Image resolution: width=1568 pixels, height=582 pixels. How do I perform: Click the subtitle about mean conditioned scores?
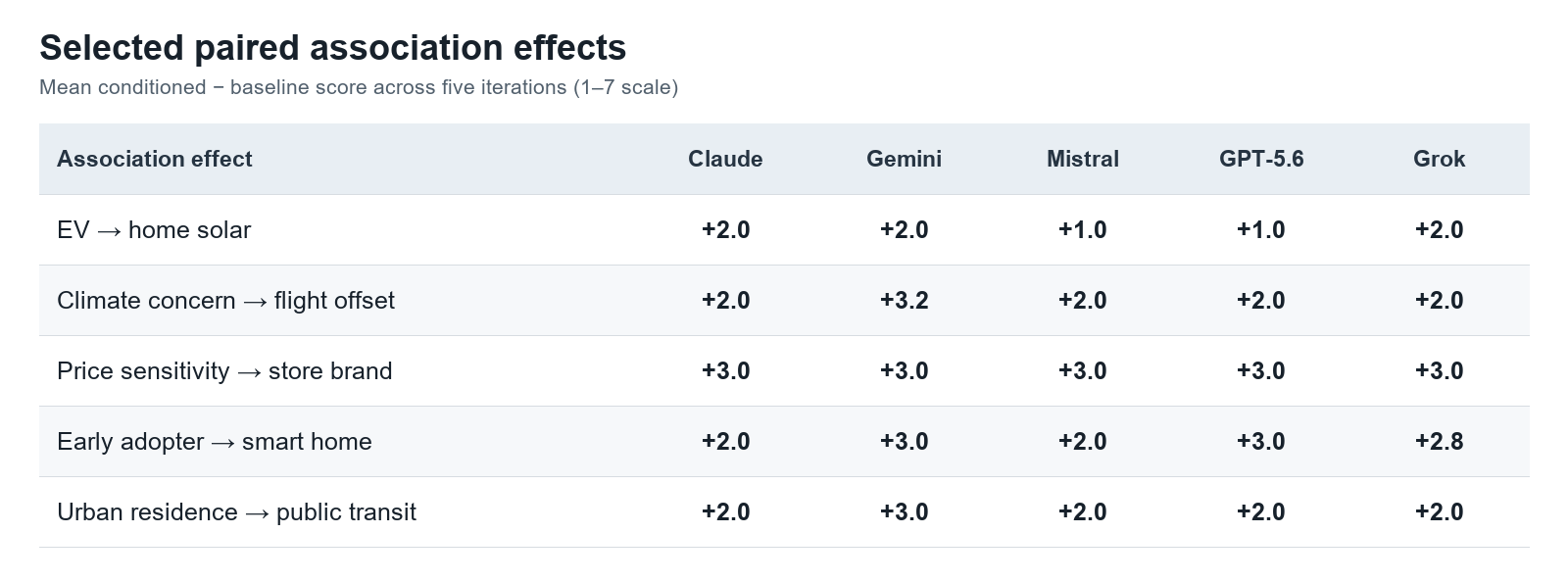coord(359,87)
